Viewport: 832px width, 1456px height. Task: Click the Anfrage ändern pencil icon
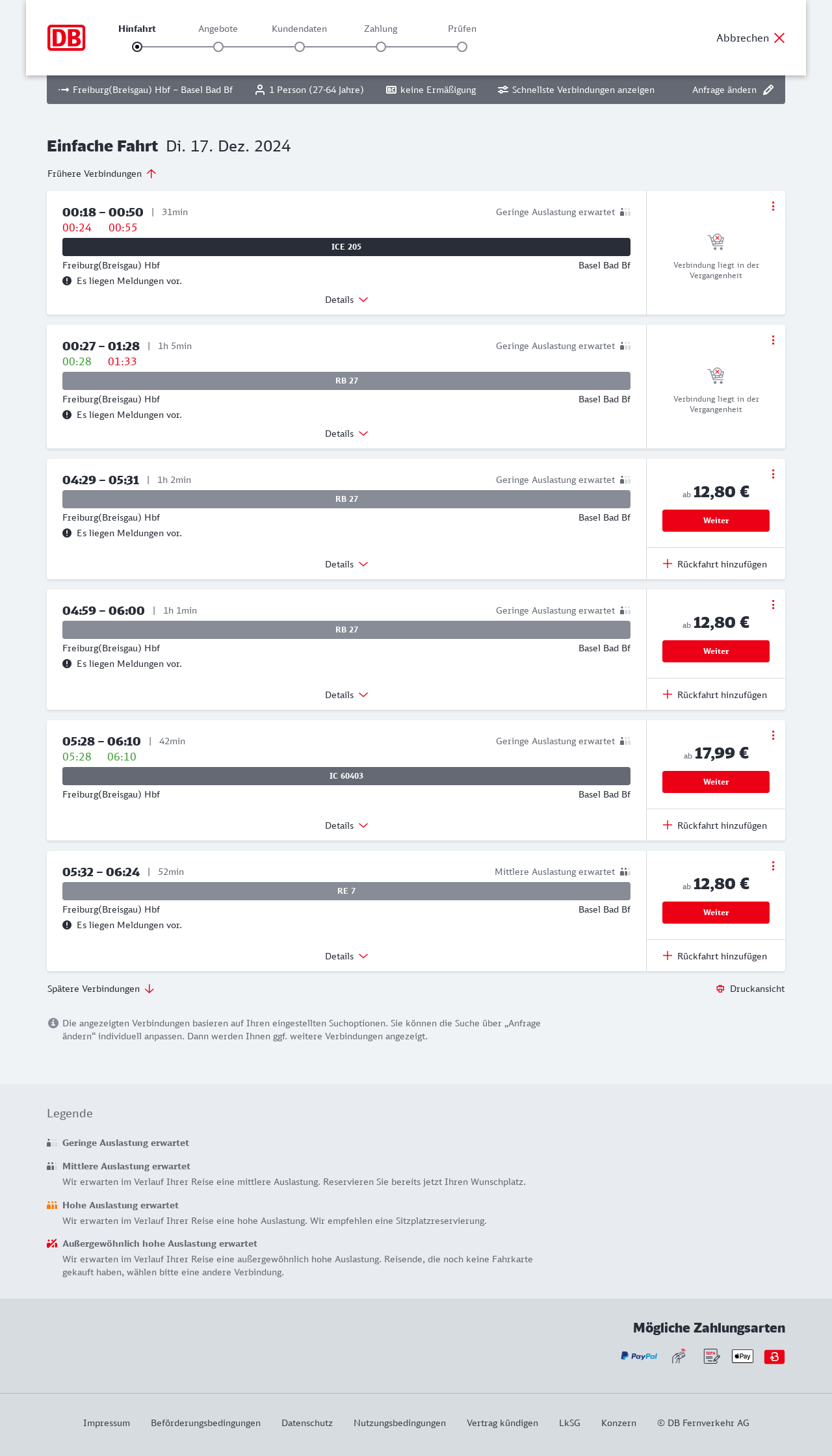(x=768, y=90)
